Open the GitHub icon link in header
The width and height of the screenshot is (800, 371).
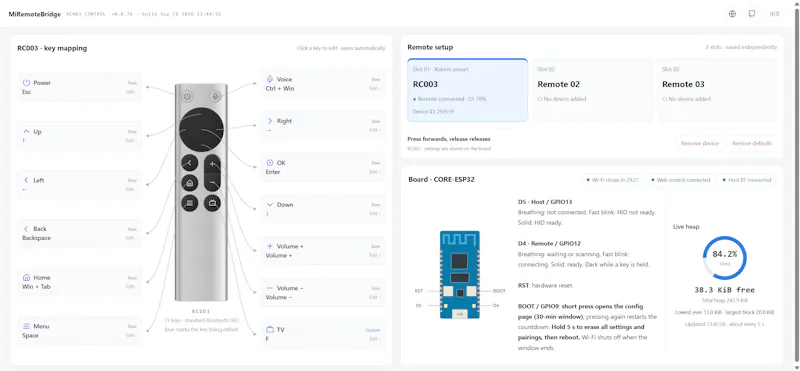click(752, 14)
